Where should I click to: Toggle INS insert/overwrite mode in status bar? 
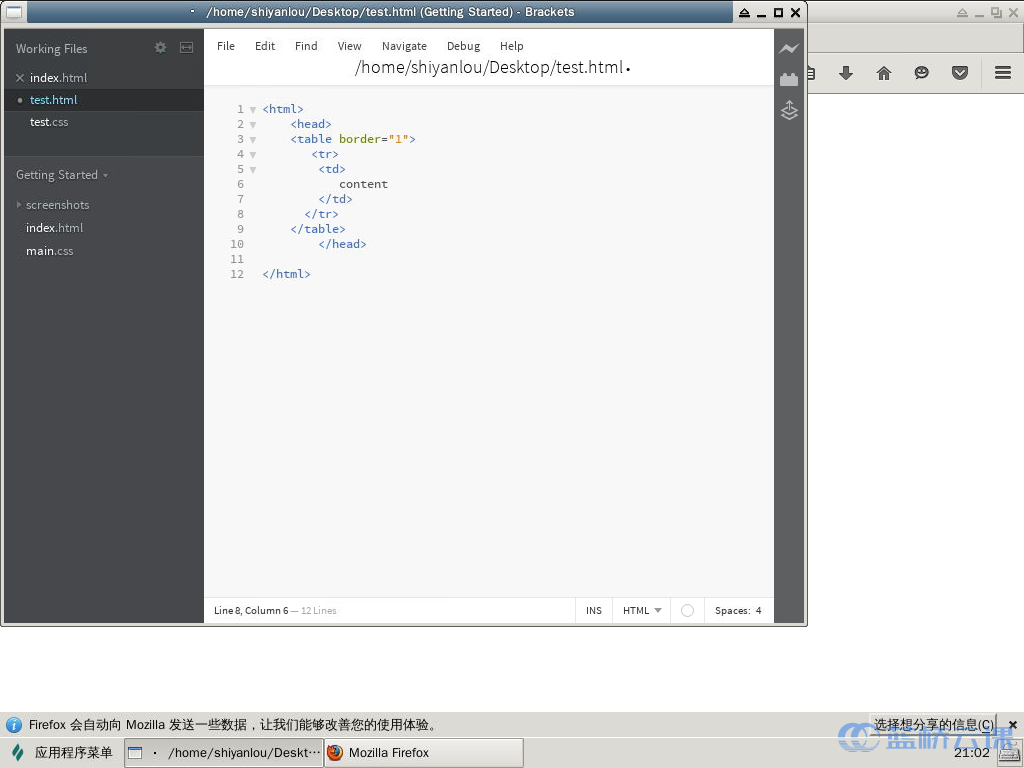click(594, 611)
